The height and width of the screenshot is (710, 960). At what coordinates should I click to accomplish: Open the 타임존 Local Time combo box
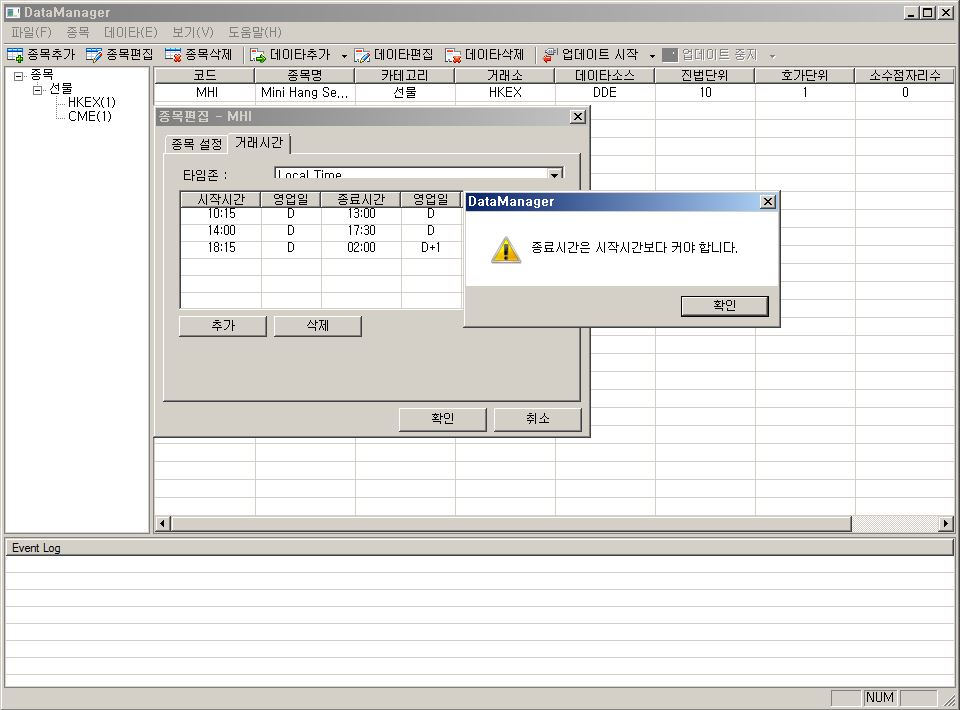tap(554, 175)
